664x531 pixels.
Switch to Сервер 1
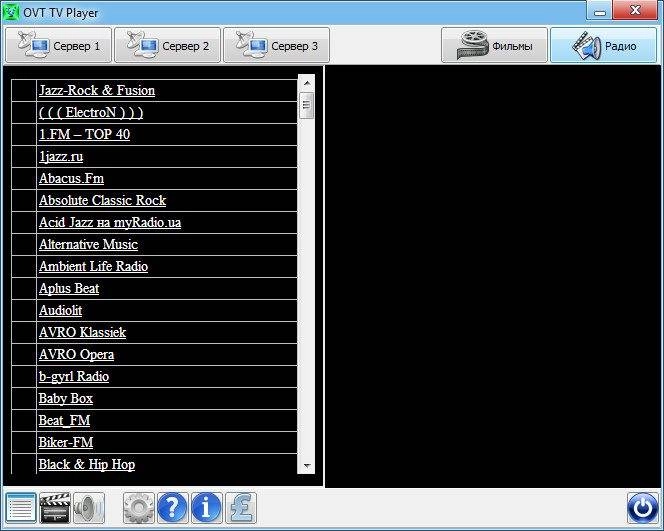pos(58,45)
